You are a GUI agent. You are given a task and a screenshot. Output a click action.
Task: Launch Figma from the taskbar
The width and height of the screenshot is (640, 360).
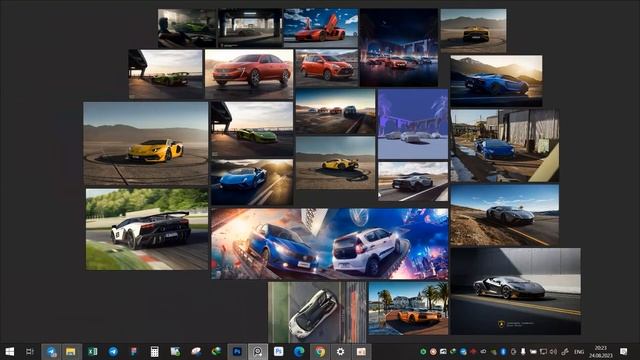pyautogui.click(x=134, y=351)
